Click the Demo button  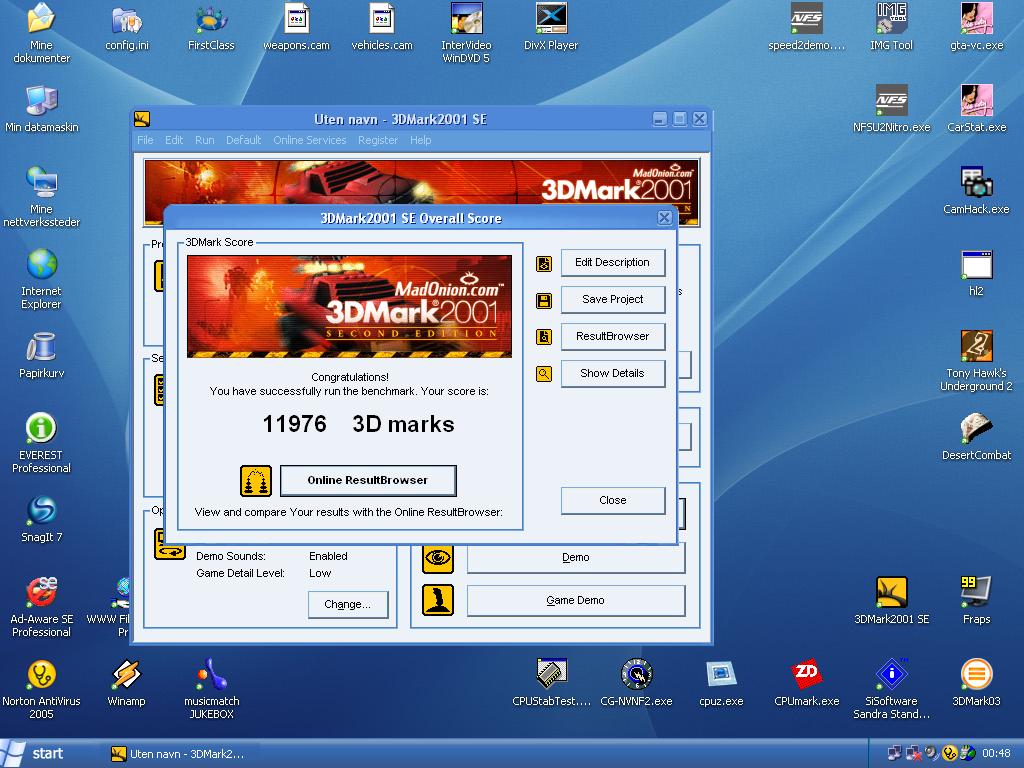(x=575, y=558)
